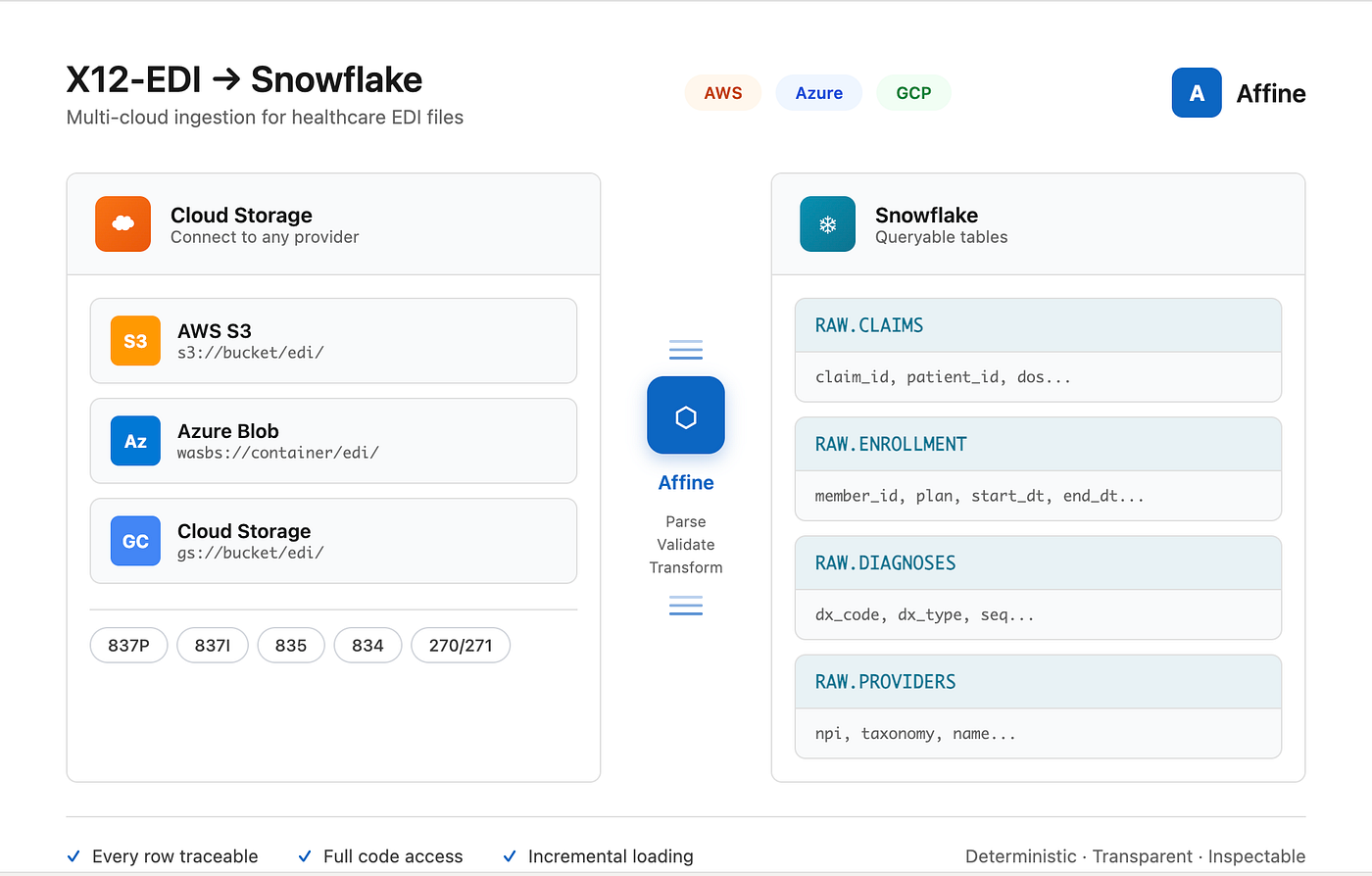Open the RAW.DIAGNOSES table header
Screen dimensions: 1372x876
(1038, 563)
